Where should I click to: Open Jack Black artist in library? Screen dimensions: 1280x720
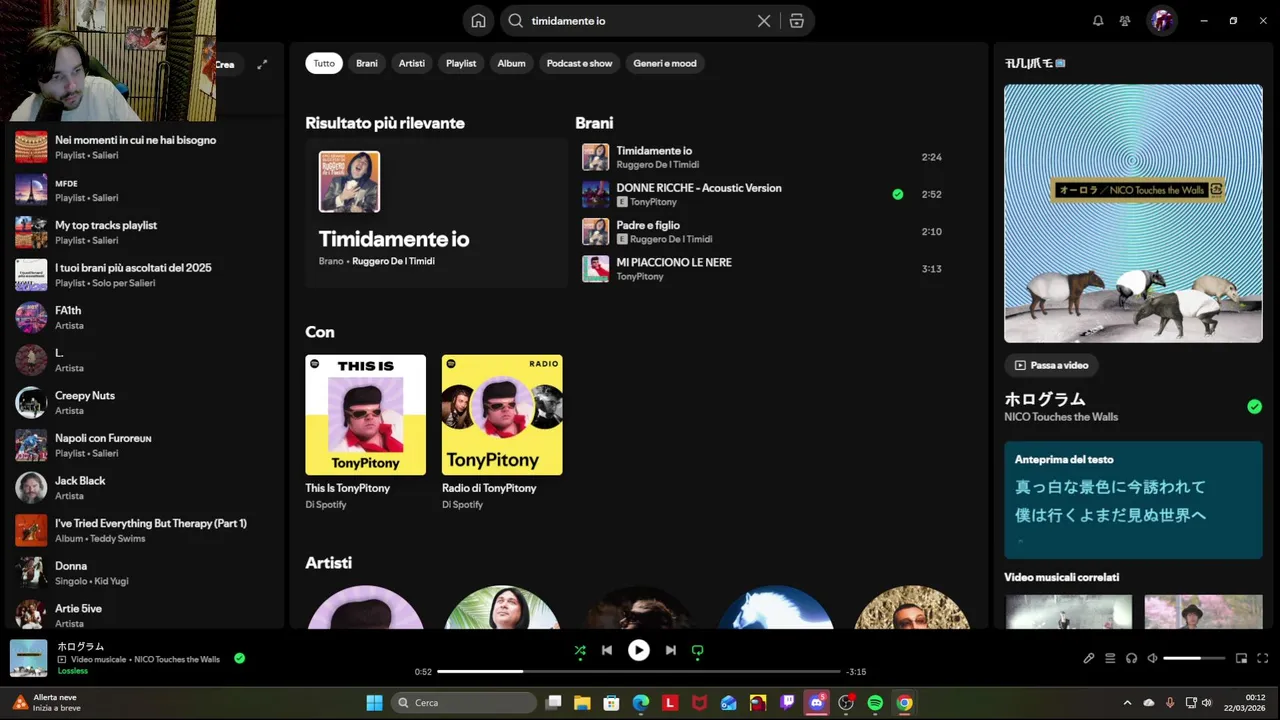pos(144,487)
